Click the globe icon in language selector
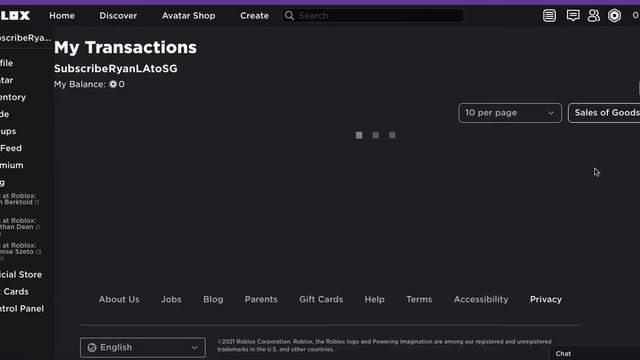The image size is (640, 360). click(92, 347)
